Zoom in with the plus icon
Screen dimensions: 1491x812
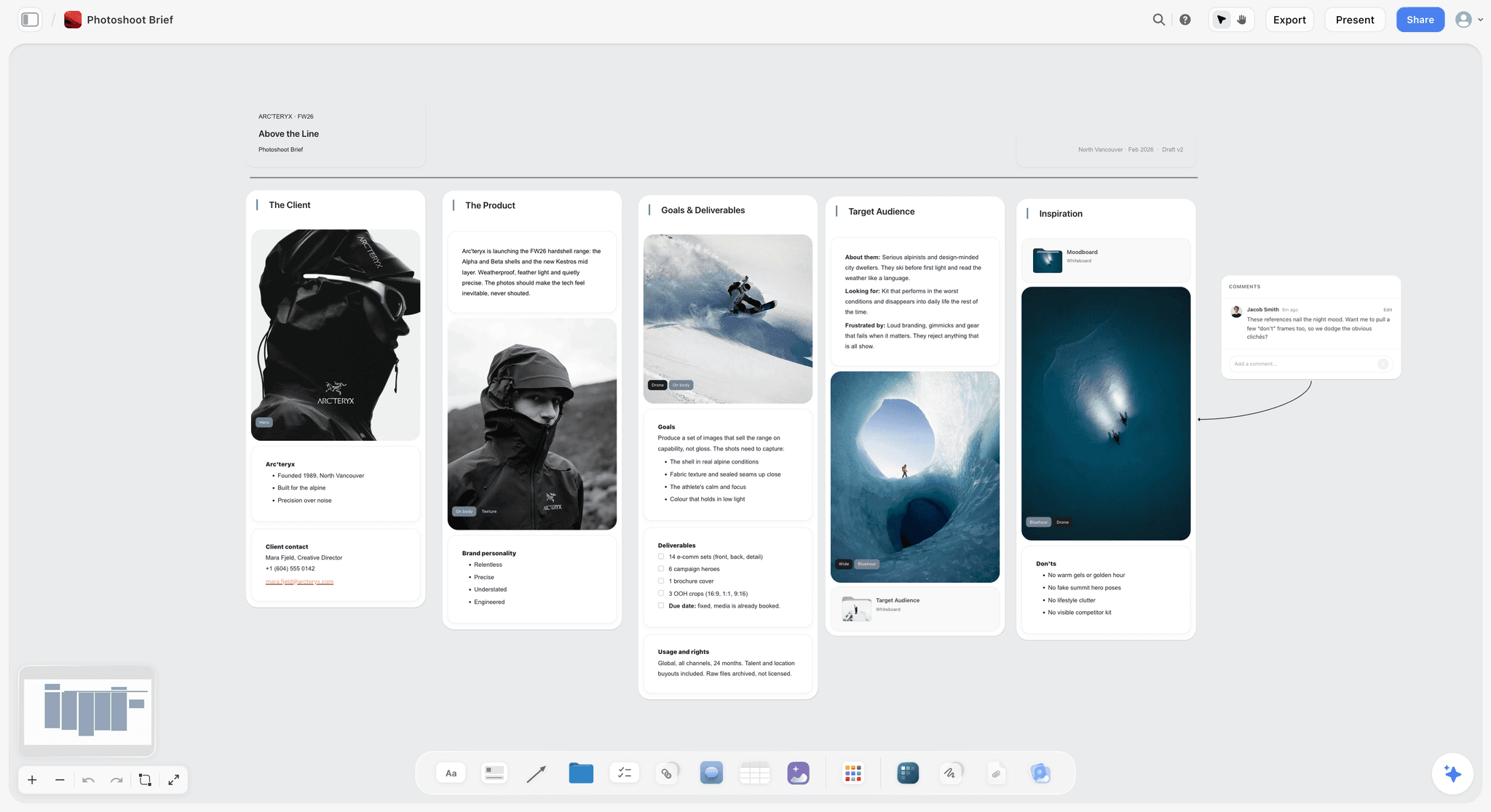pos(32,780)
